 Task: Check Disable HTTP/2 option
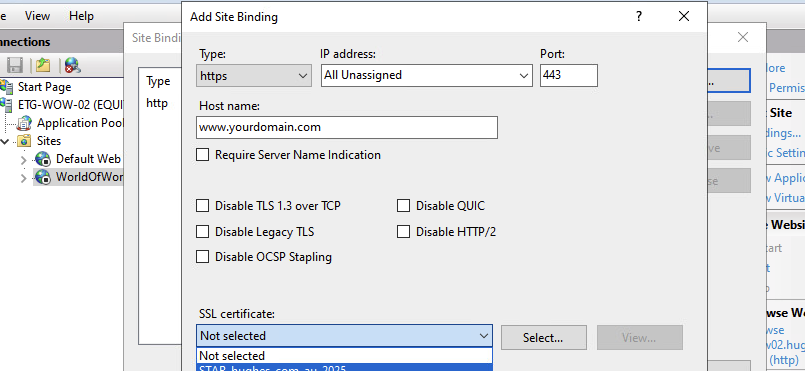(404, 232)
